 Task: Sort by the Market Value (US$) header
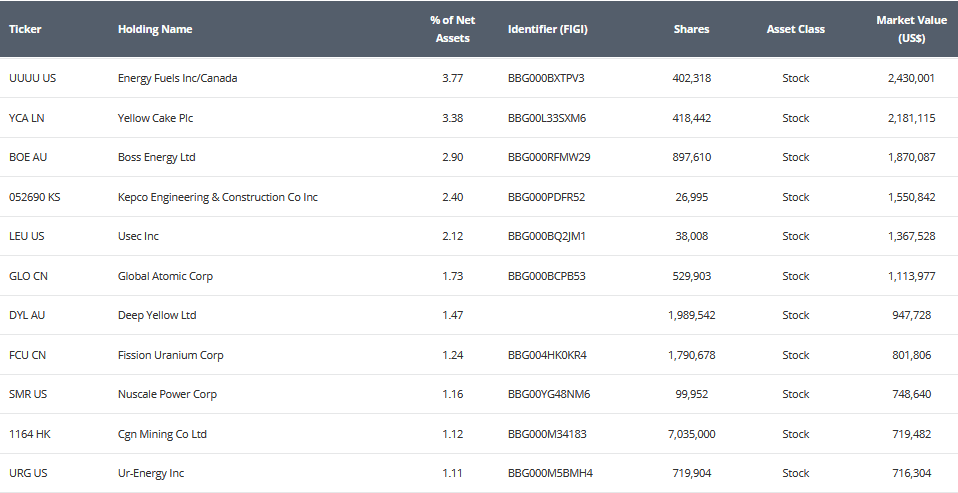click(x=912, y=29)
